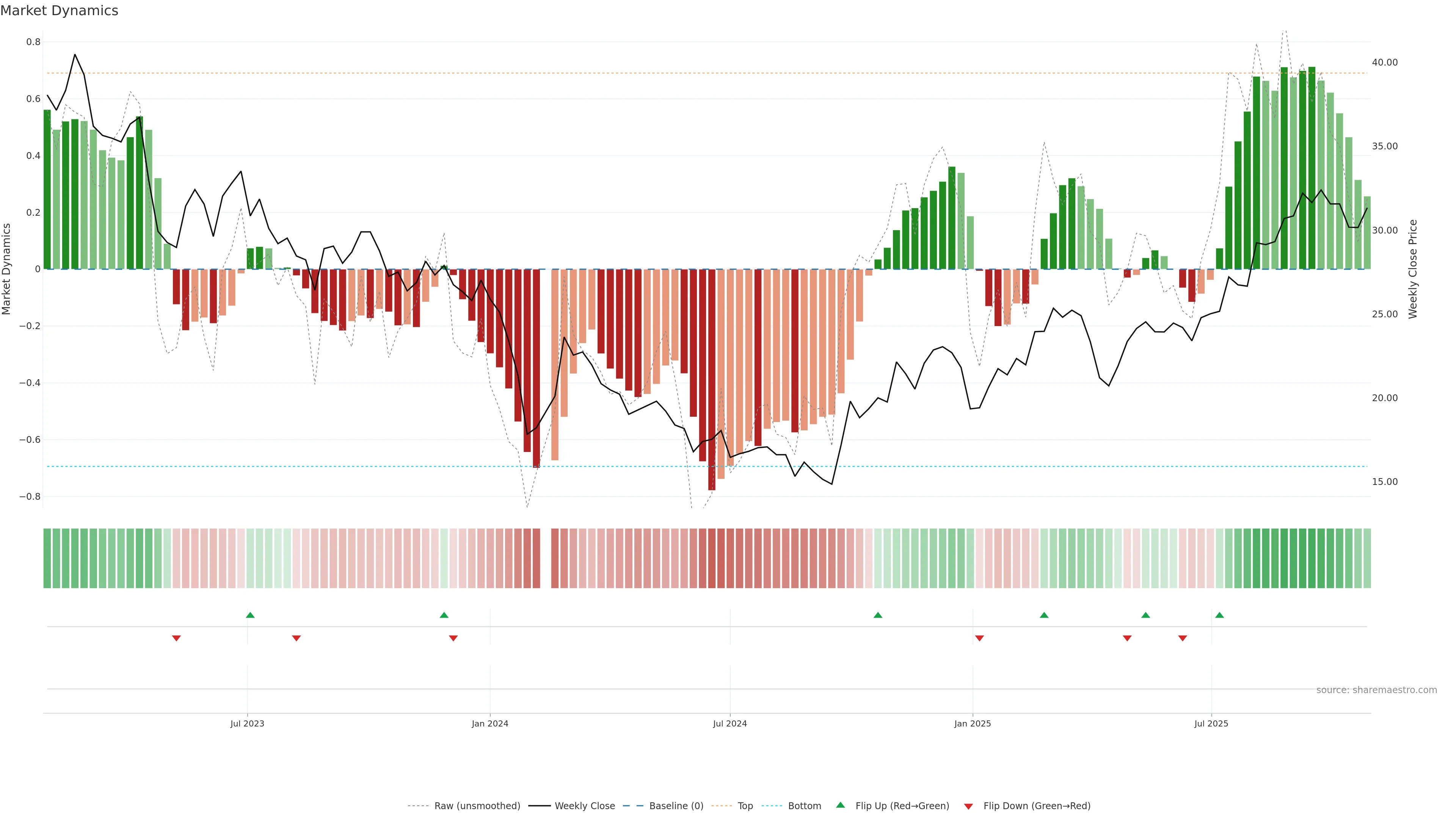This screenshot has height=819, width=1456.
Task: Click the Flip Down red triangle in legend
Action: click(968, 806)
